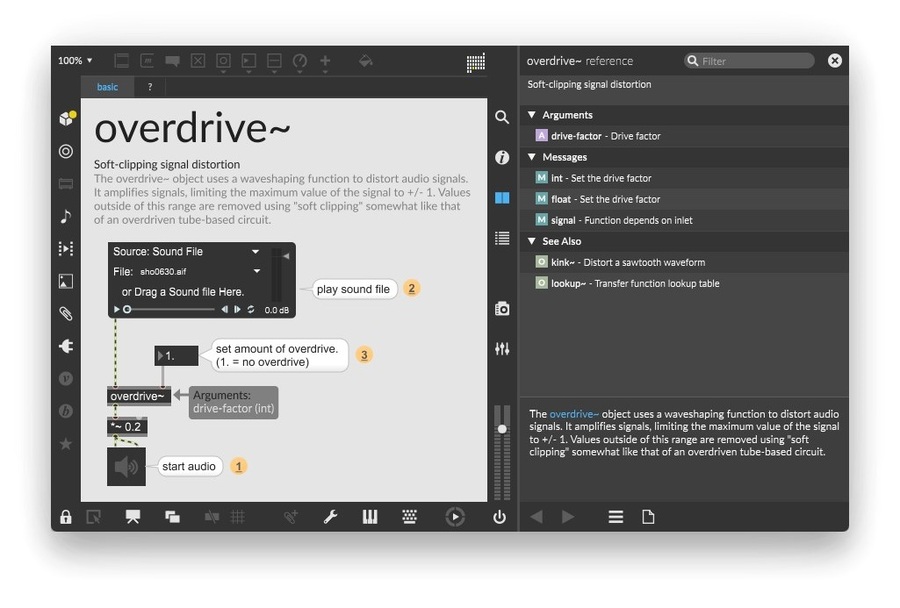Open the wrench debugging tool icon
900x608 pixels.
[330, 517]
